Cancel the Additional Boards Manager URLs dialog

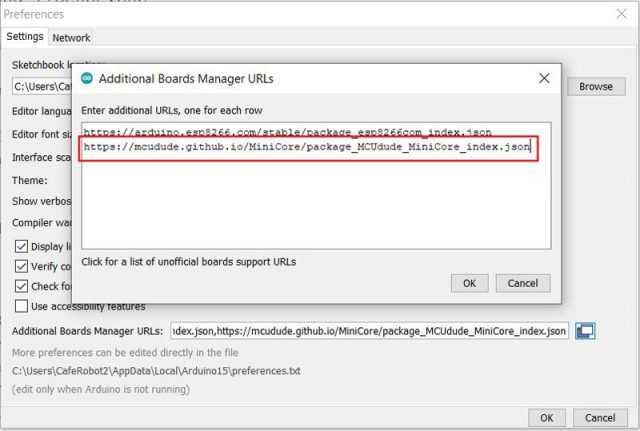tap(522, 283)
